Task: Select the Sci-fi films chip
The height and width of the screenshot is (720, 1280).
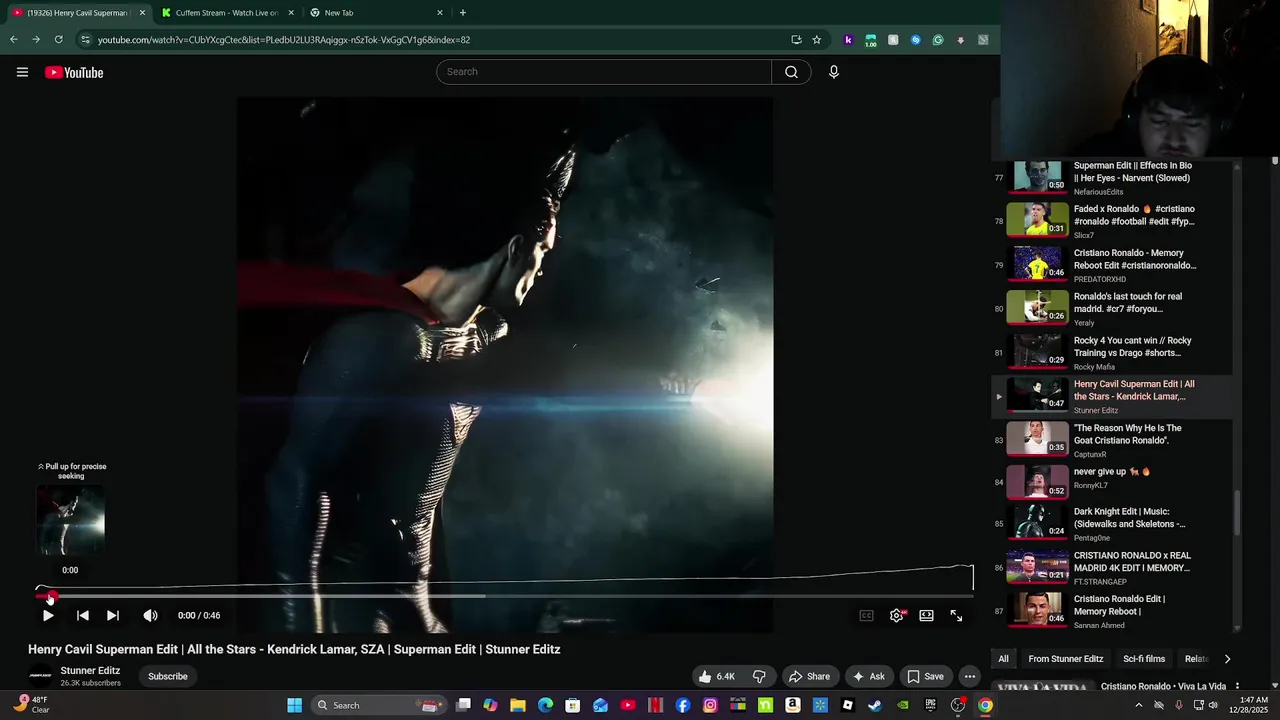Action: click(x=1144, y=659)
